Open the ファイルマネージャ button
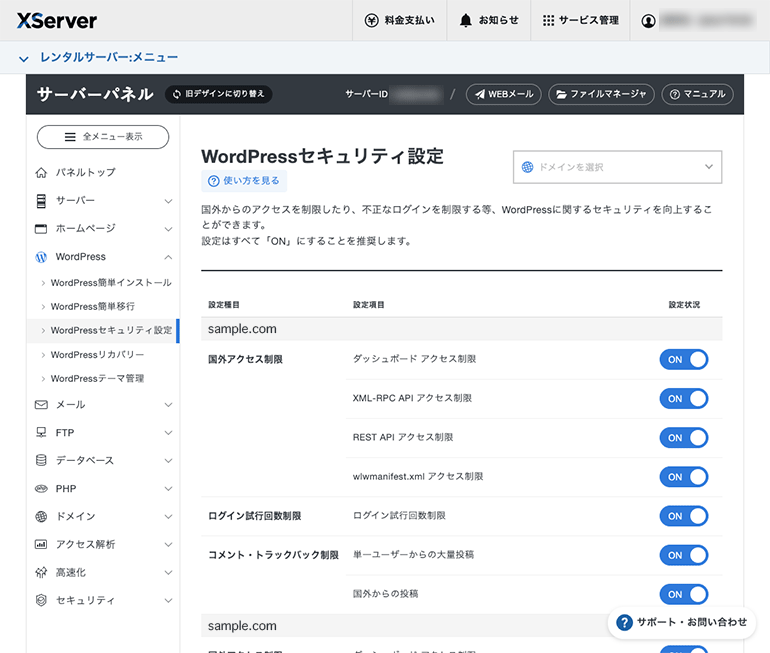 [x=602, y=94]
